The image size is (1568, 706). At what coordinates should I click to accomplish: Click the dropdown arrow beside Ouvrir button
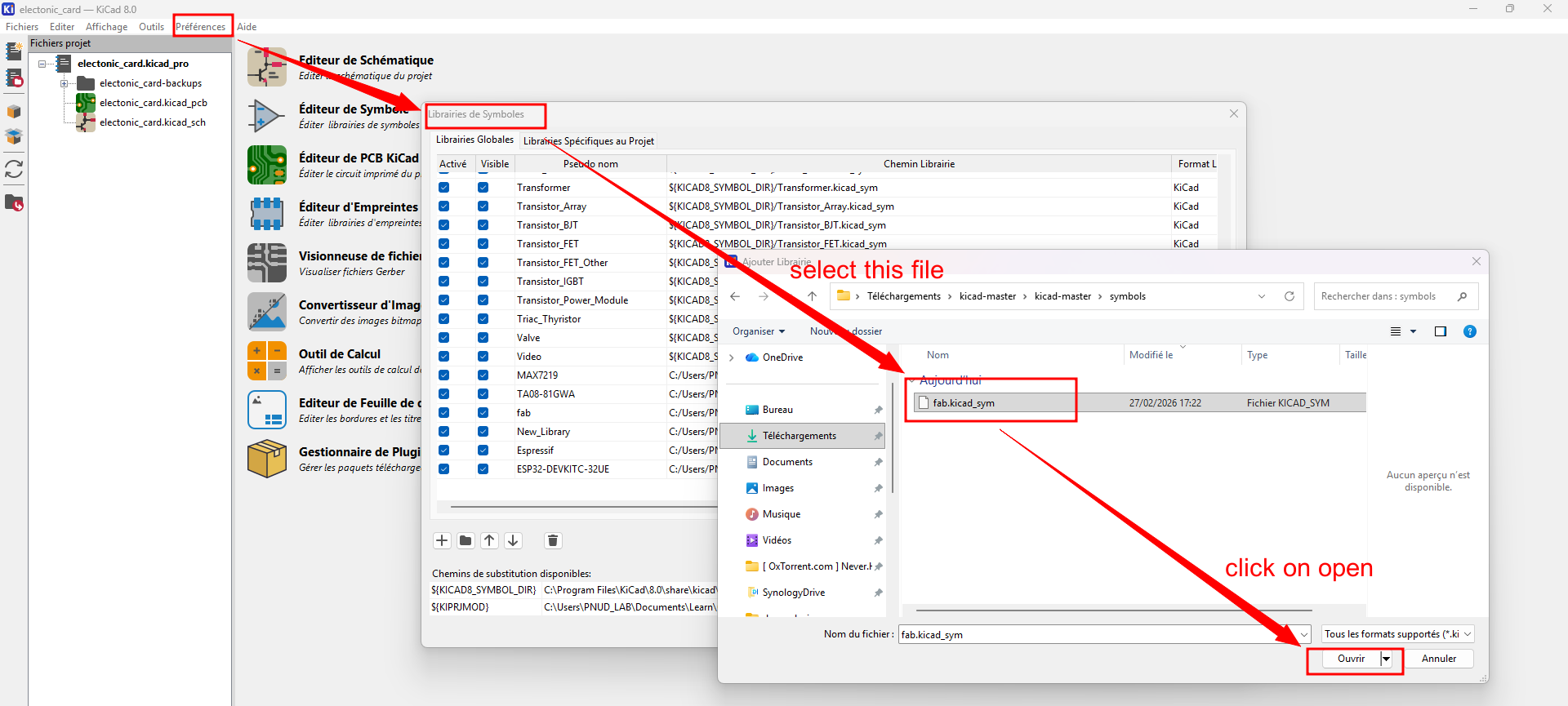[1387, 659]
